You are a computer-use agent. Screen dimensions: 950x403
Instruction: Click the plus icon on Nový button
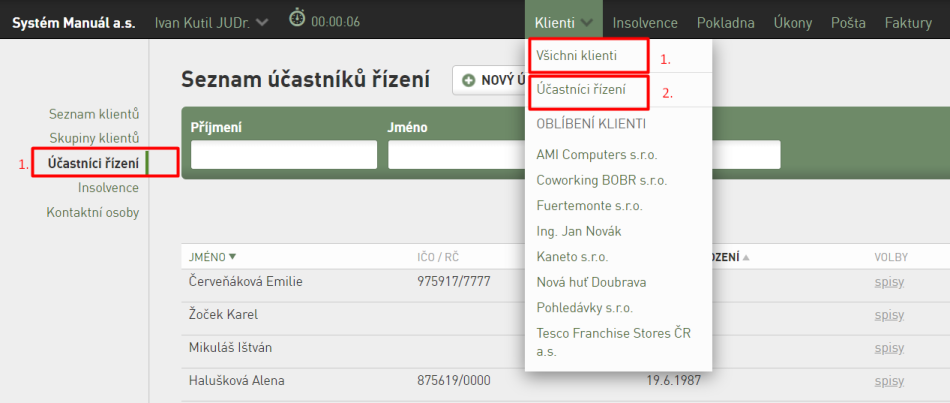click(468, 81)
